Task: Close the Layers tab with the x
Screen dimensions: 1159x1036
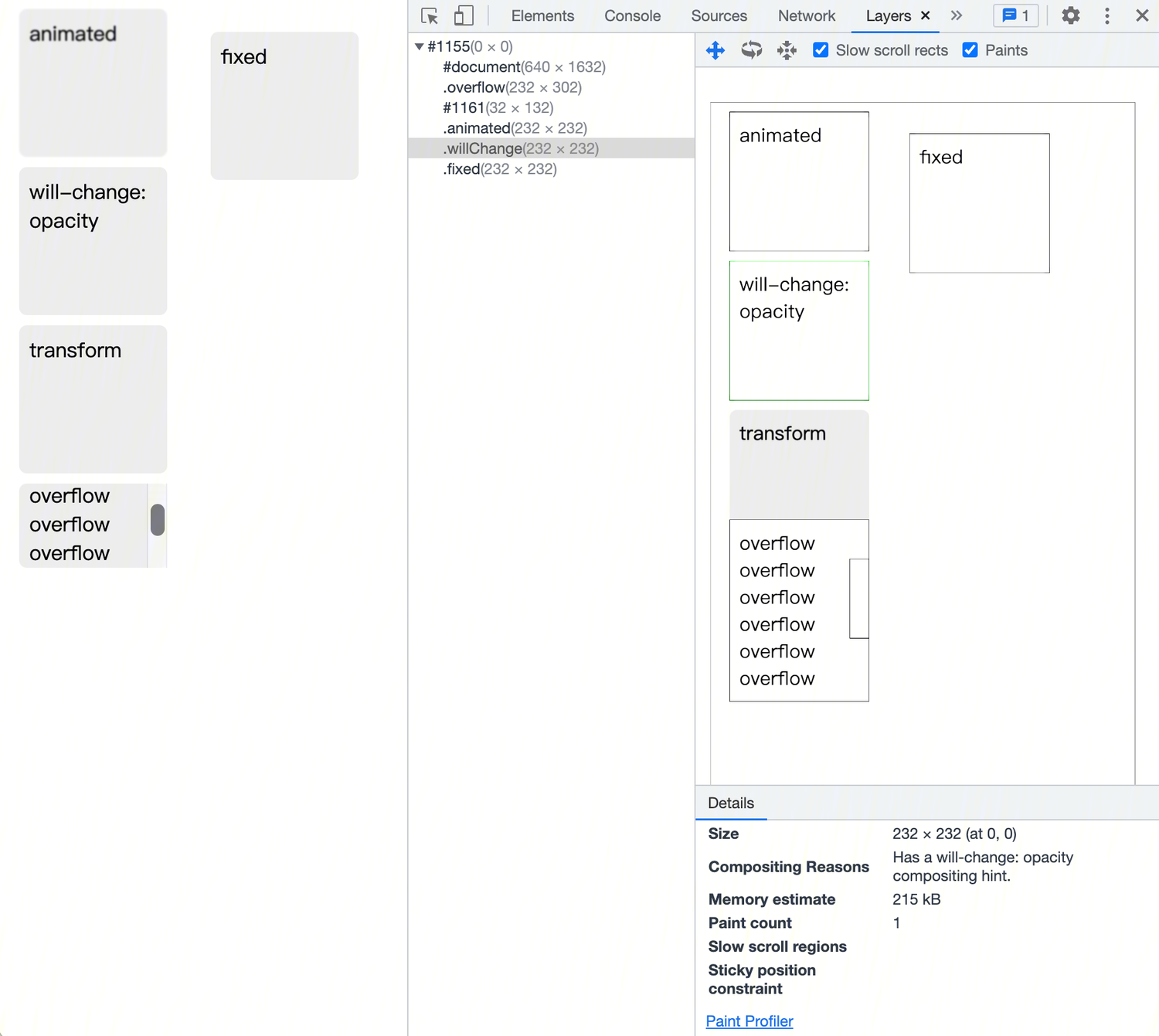Action: tap(925, 15)
